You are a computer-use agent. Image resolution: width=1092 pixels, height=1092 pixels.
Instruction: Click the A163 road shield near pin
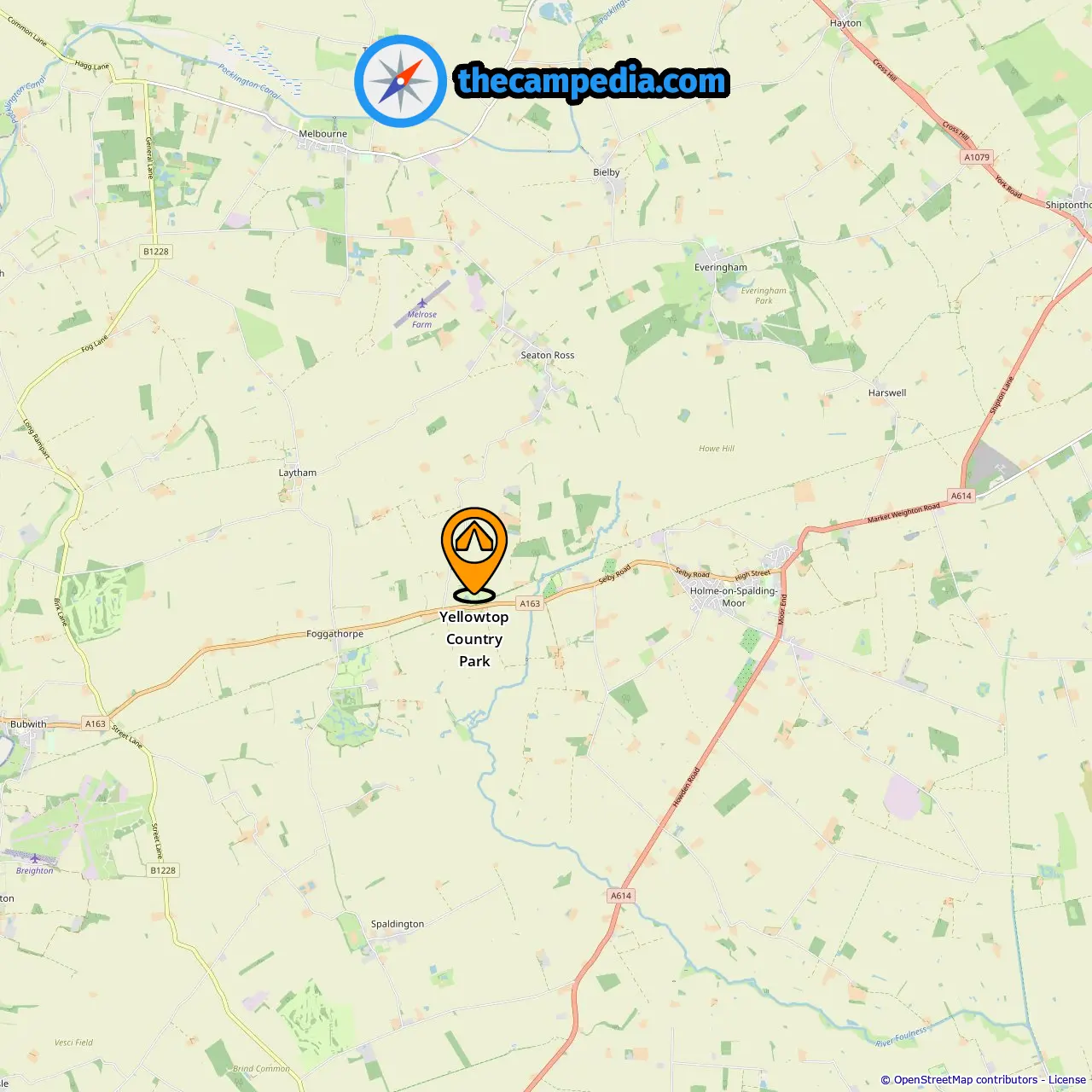pos(530,603)
